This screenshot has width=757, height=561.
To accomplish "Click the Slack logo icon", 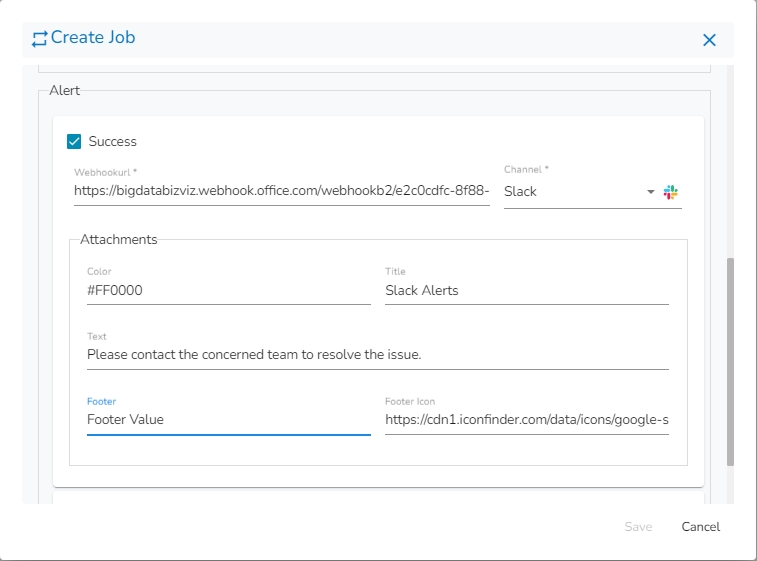I will tap(671, 191).
